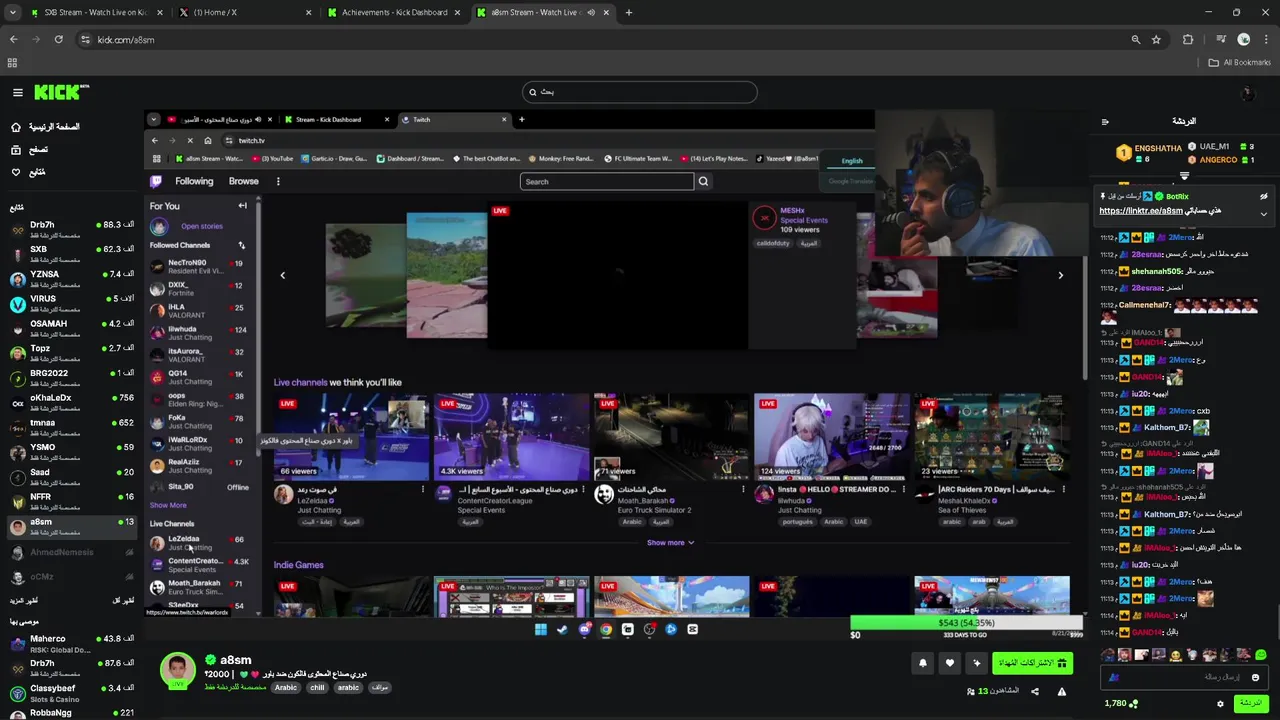The image size is (1280, 720).
Task: Open chat settings gear icon
Action: (1220, 703)
